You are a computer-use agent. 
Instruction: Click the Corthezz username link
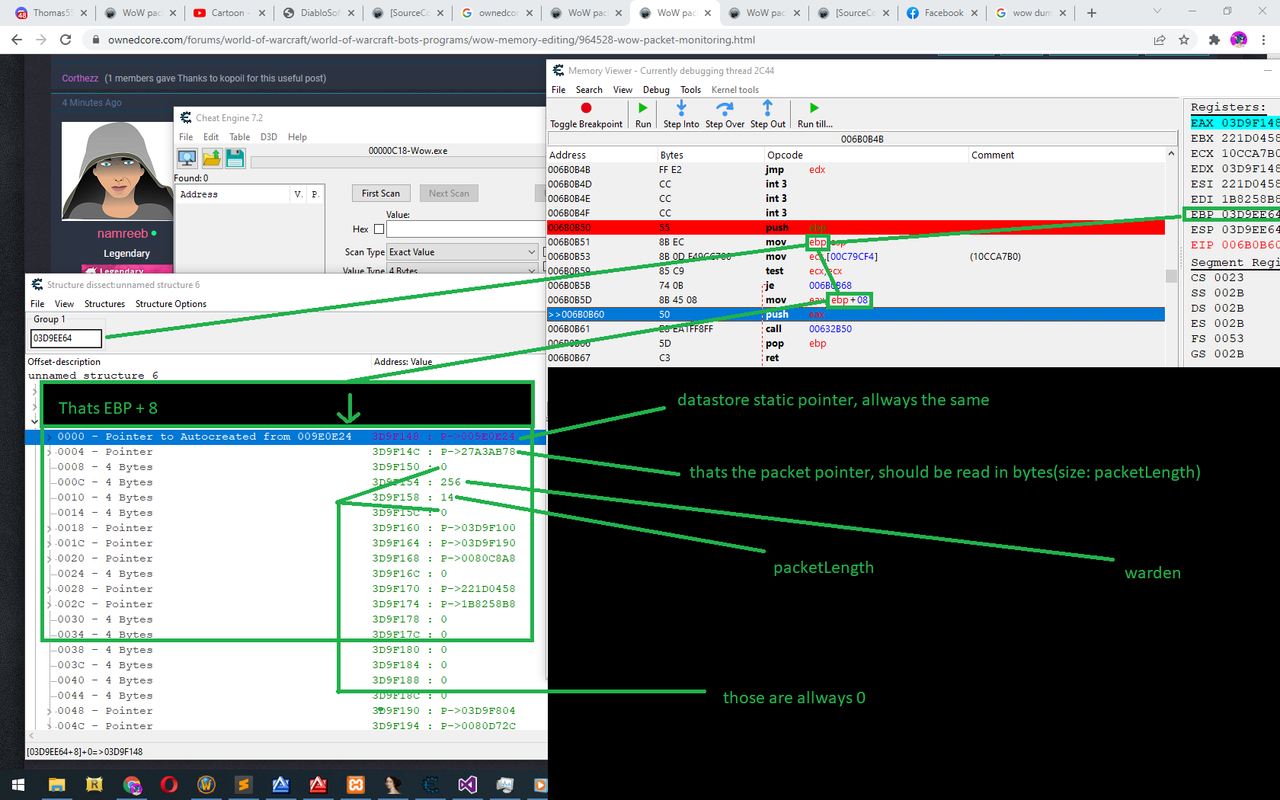80,78
